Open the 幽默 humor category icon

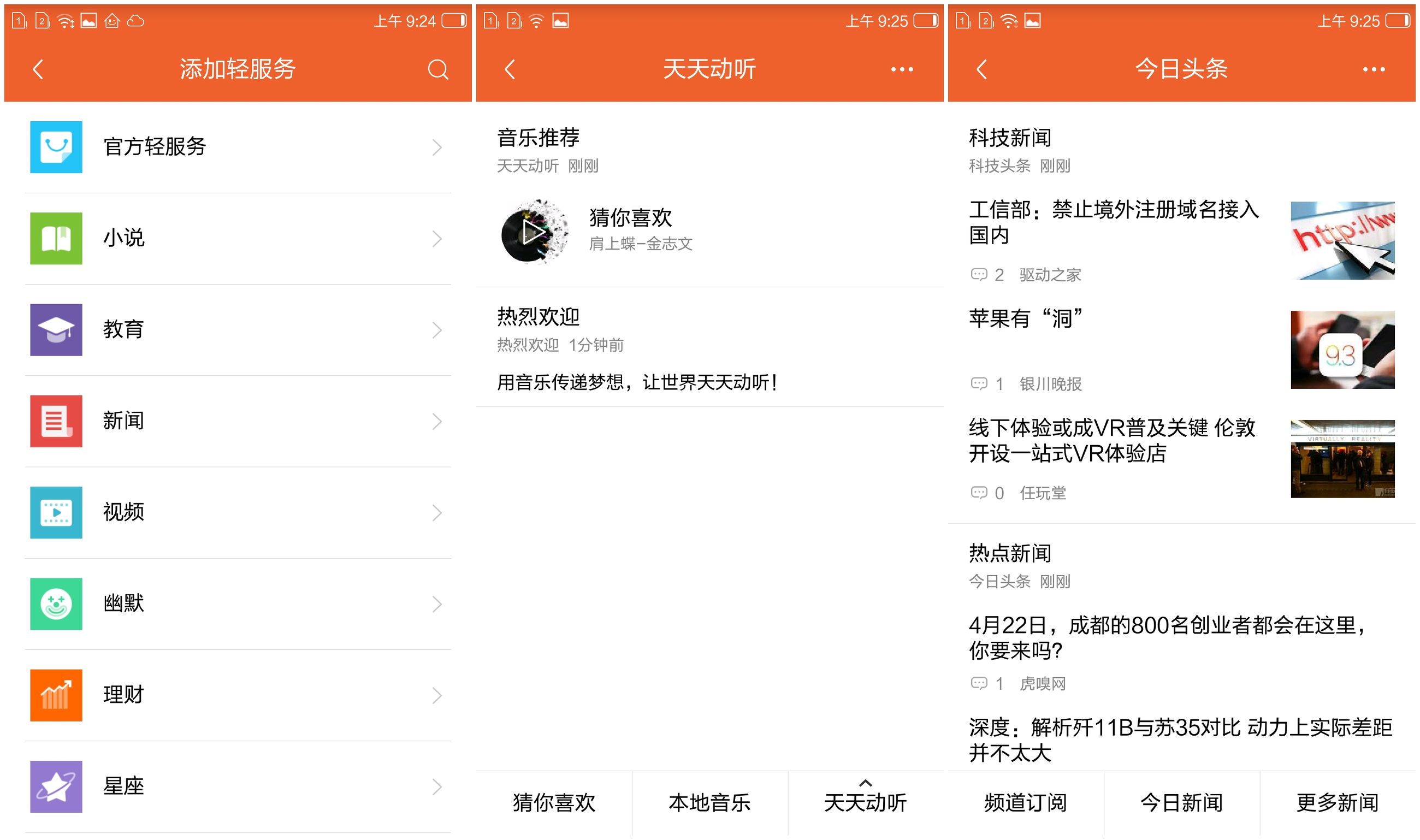57,604
